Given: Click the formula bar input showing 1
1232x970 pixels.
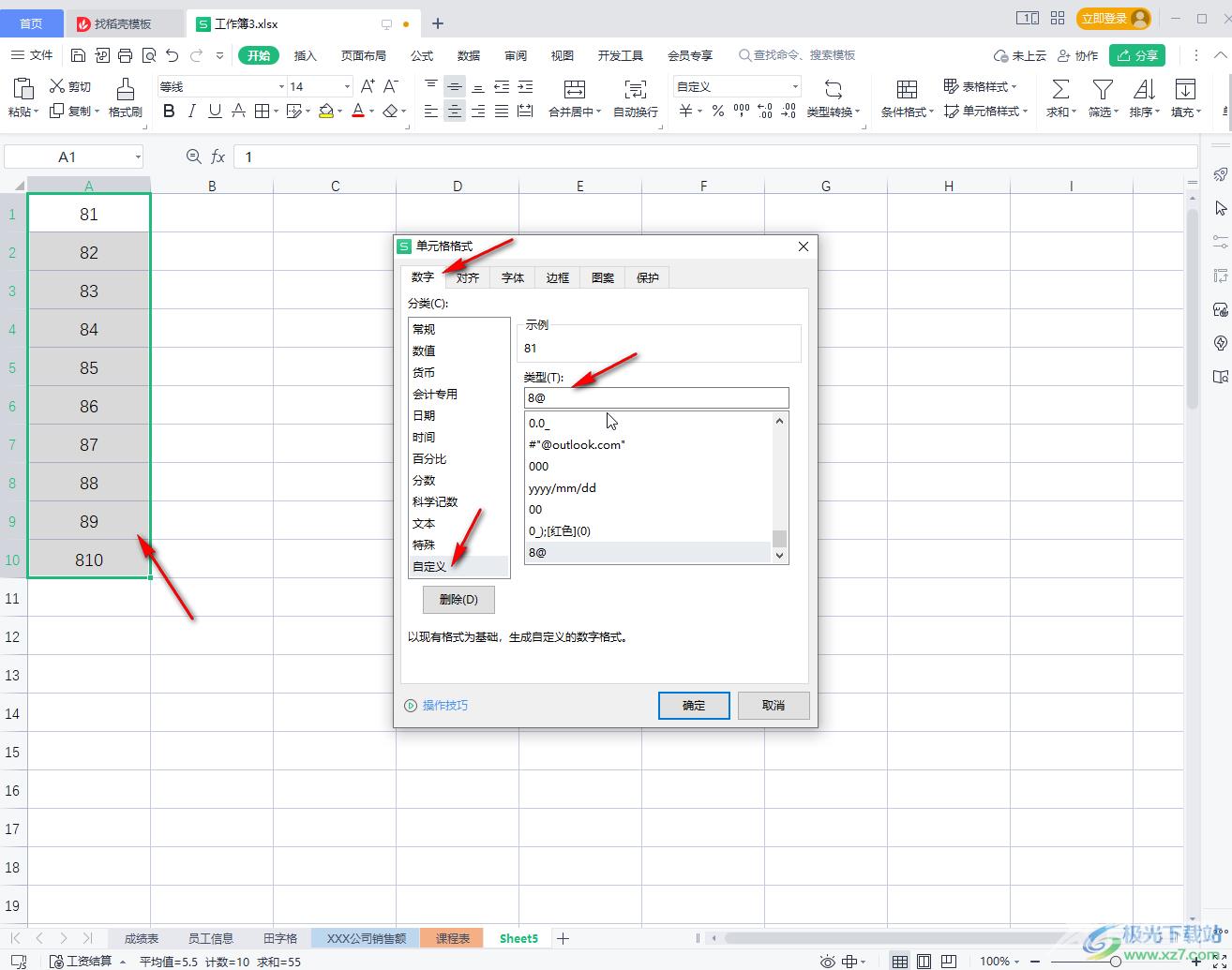Looking at the screenshot, I should (715, 157).
